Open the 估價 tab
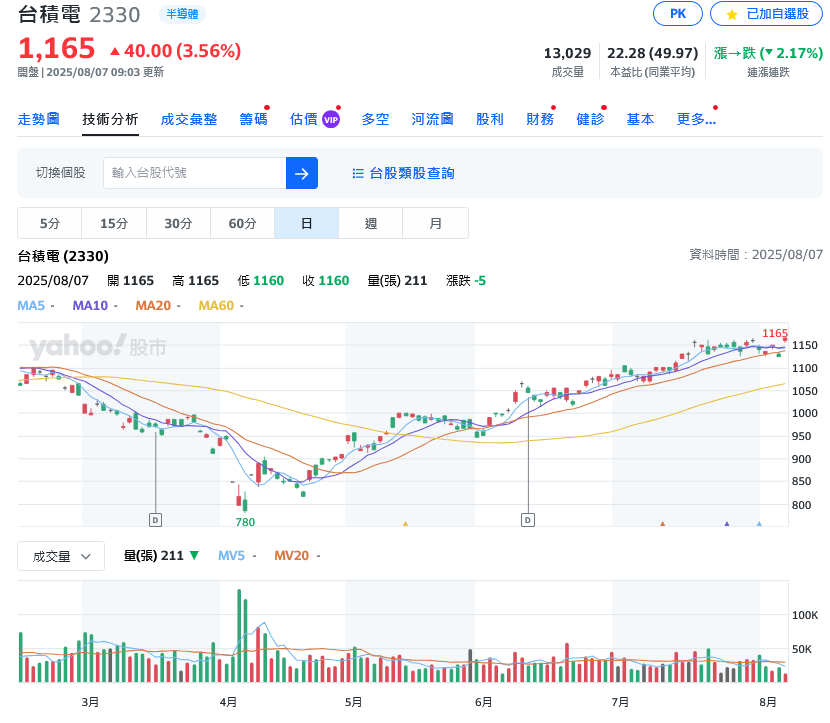Screen dimensions: 830x723 click(x=304, y=119)
